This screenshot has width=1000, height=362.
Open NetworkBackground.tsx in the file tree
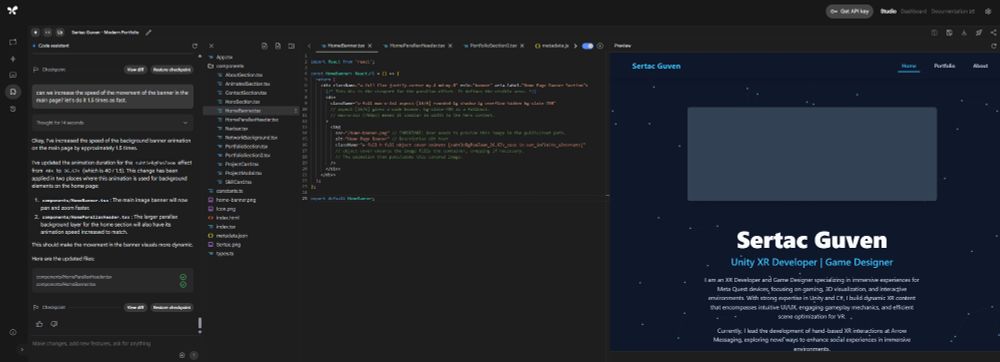(251, 137)
